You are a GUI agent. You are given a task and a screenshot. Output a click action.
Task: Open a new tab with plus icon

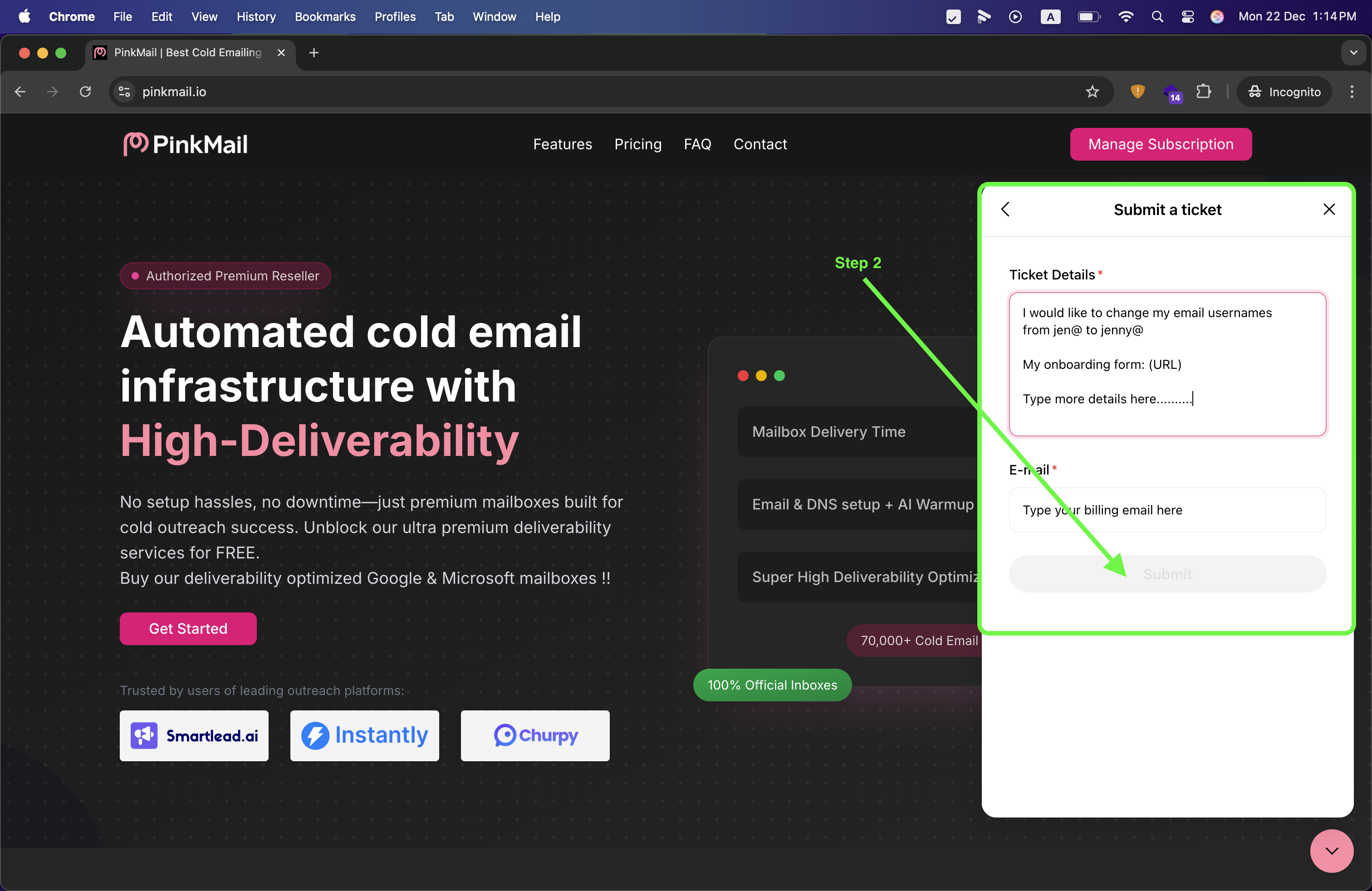pos(314,53)
